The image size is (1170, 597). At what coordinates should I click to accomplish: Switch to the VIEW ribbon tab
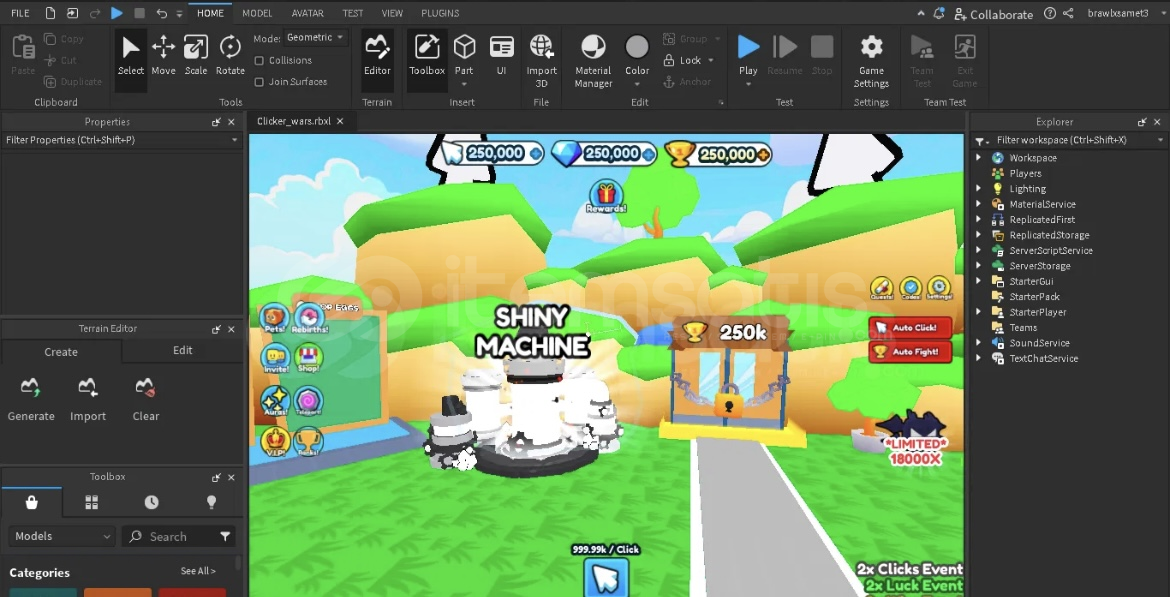[x=392, y=13]
